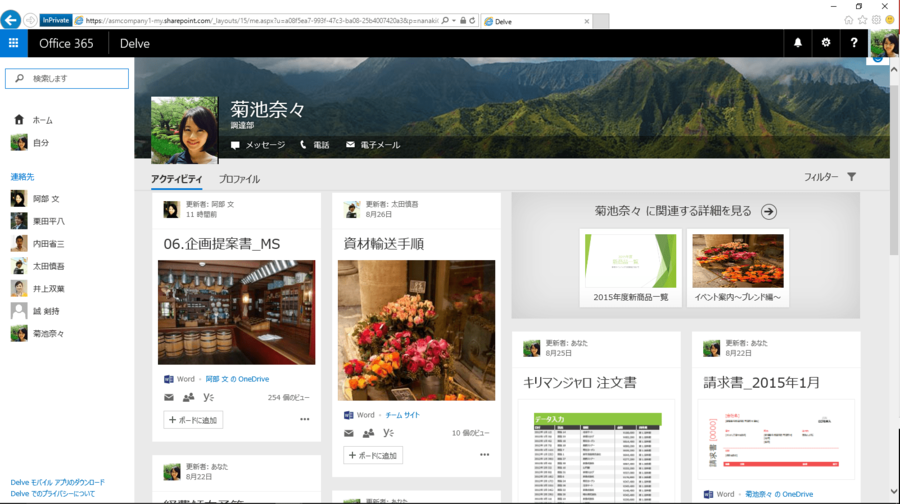900x504 pixels.
Task: Go to ホーム in the sidebar
Action: (x=42, y=120)
